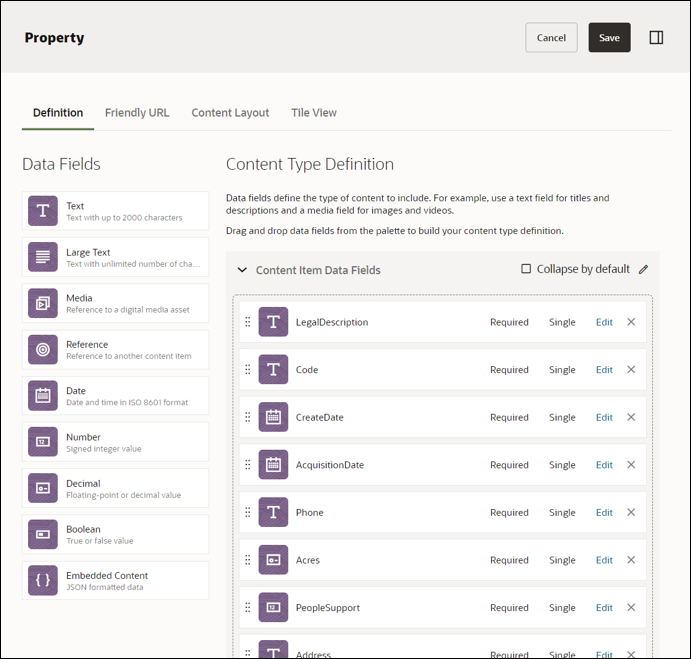Click the pencil edit icon beside Collapse by default
This screenshot has height=659, width=691.
[x=643, y=269]
